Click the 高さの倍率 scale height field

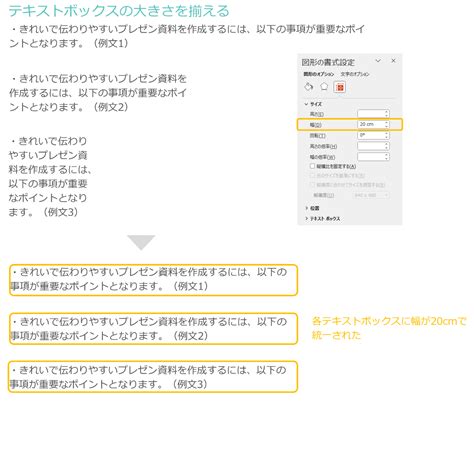[x=371, y=146]
